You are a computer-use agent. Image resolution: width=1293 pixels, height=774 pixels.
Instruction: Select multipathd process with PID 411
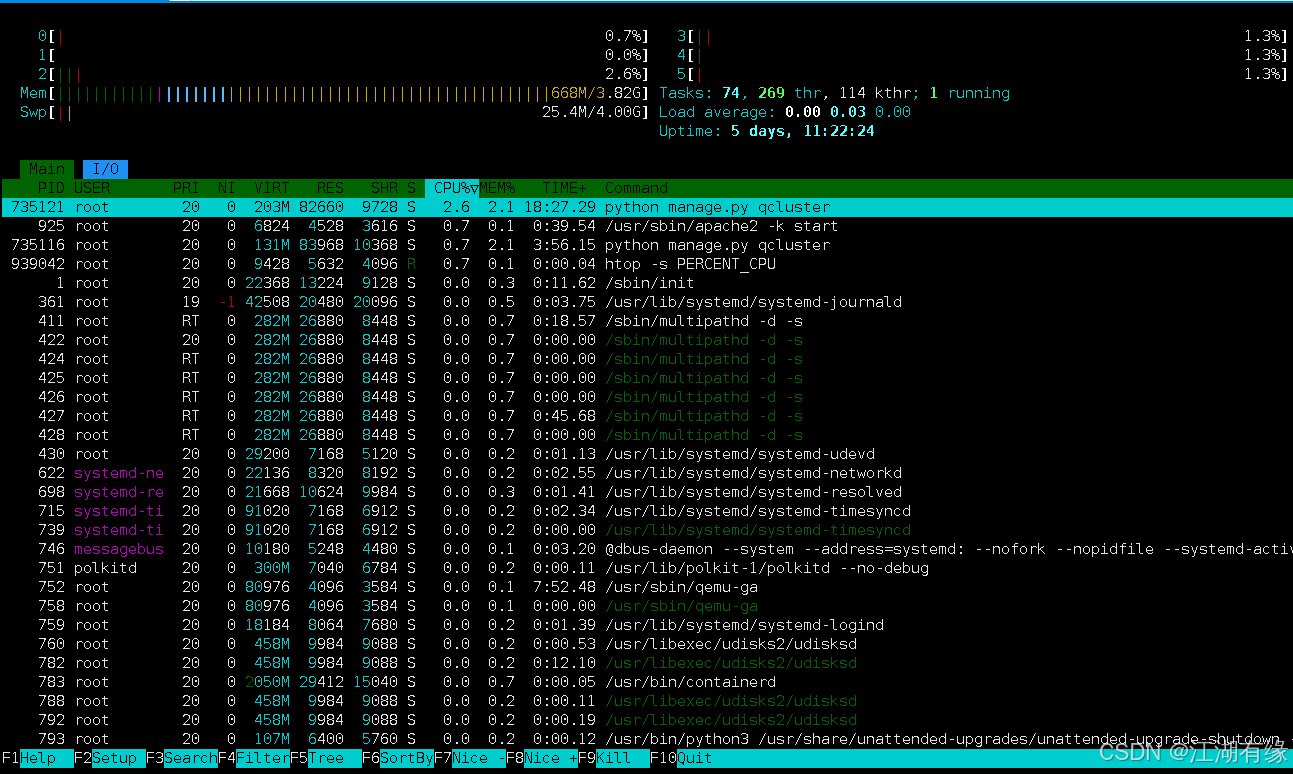646,321
